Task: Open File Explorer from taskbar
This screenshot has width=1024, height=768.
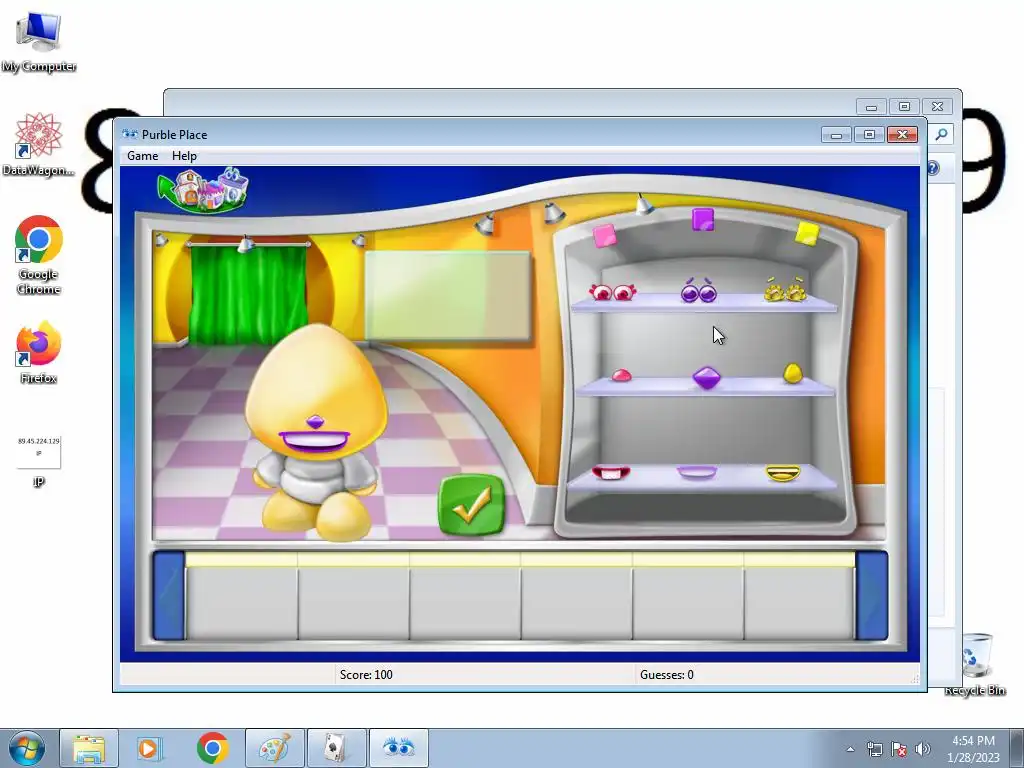Action: point(89,748)
